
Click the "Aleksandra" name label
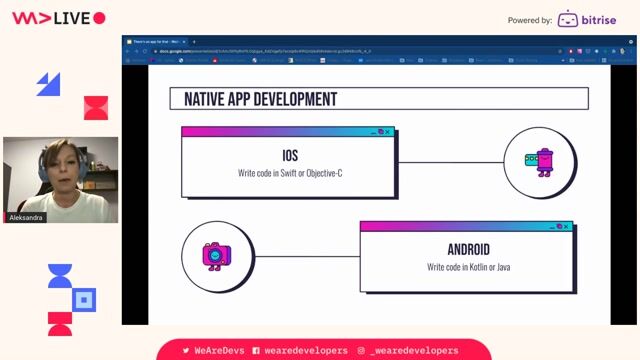point(26,218)
